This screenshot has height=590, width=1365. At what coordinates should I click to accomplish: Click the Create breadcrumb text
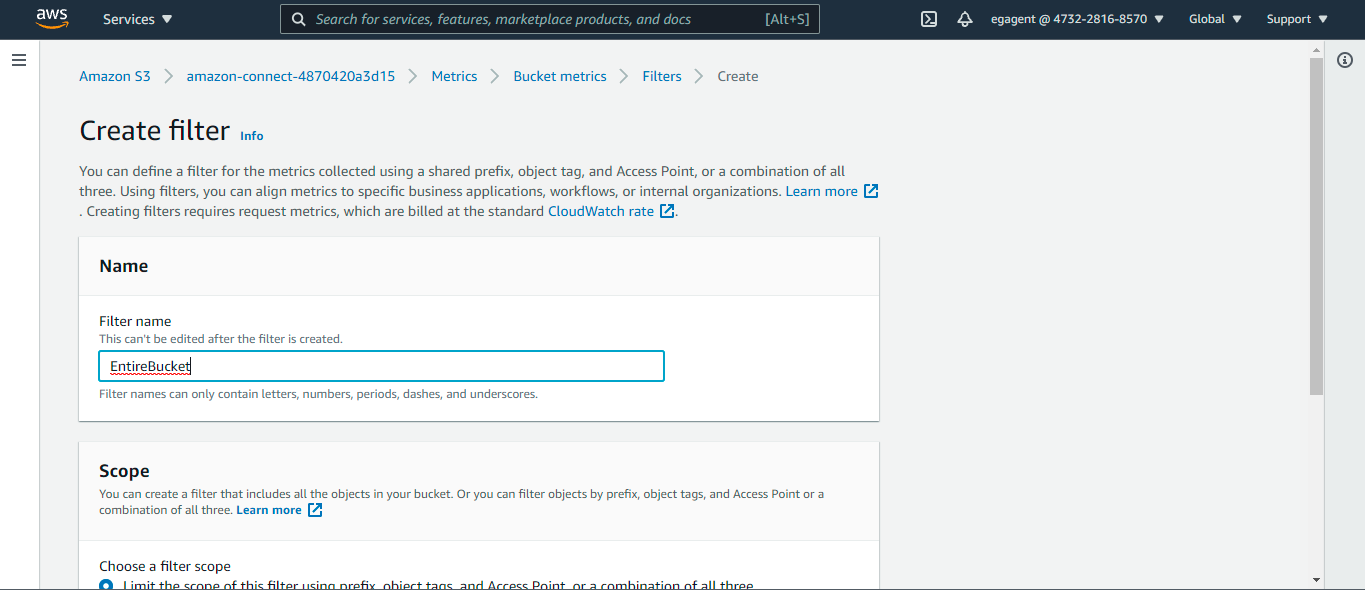click(x=738, y=76)
